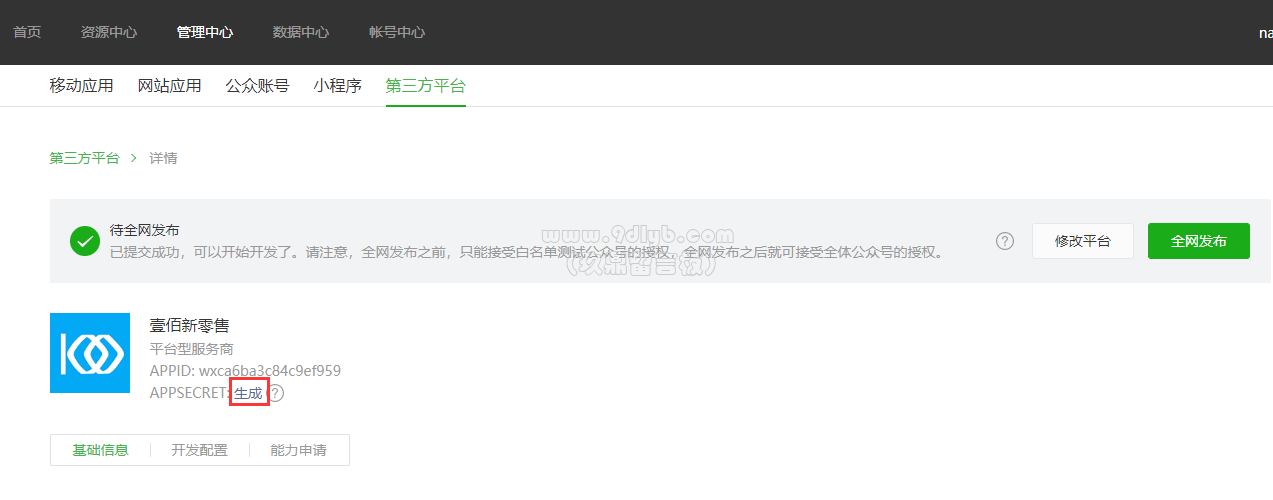Click the 平台型服务商 label
The image size is (1273, 500).
[x=192, y=349]
